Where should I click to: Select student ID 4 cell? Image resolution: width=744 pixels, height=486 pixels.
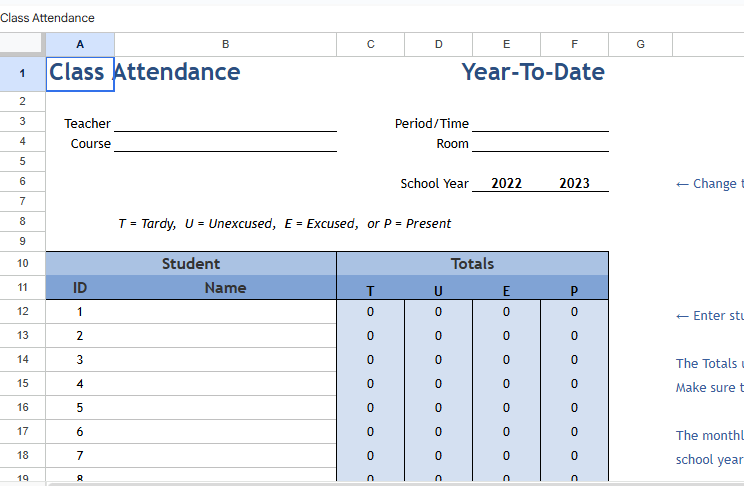tap(80, 383)
